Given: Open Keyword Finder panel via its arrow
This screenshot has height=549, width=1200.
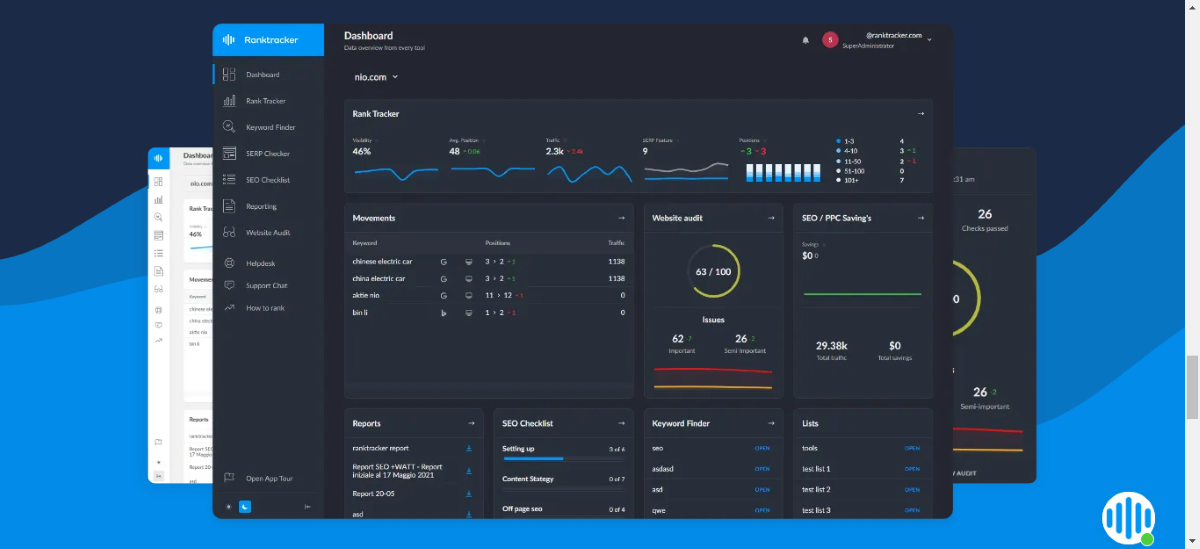Looking at the screenshot, I should (771, 424).
